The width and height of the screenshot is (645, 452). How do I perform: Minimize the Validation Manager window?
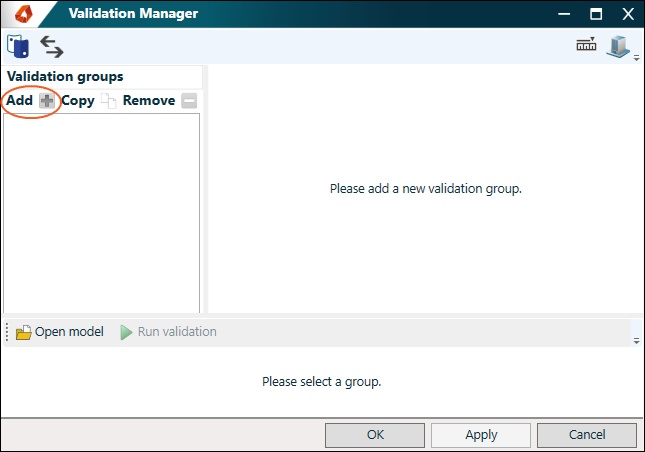click(564, 14)
